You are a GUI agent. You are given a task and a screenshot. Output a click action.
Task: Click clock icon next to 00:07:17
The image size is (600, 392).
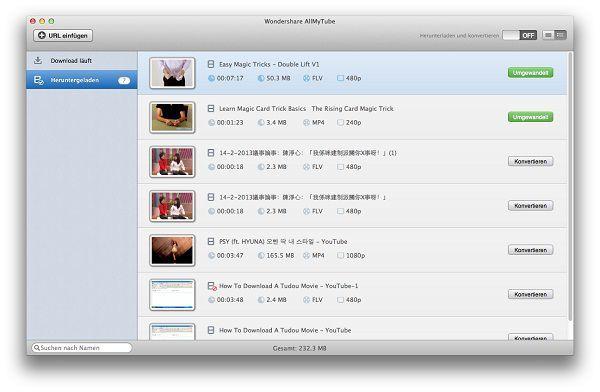click(x=211, y=78)
